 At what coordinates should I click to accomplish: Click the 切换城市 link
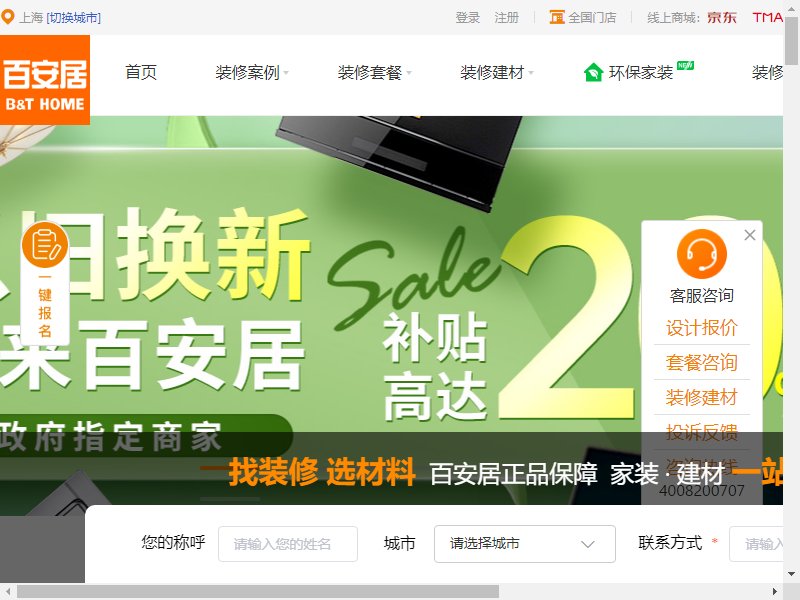coord(73,18)
